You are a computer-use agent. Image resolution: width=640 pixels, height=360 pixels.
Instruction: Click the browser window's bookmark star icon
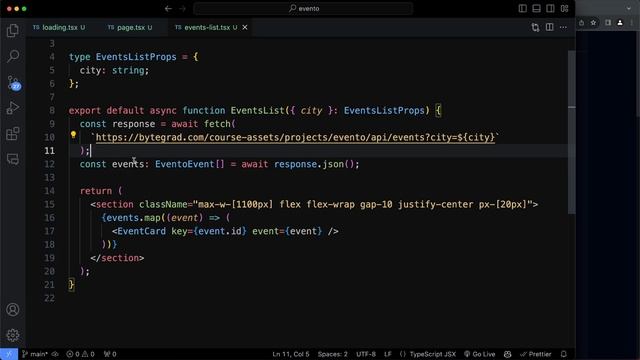pyautogui.click(x=593, y=23)
